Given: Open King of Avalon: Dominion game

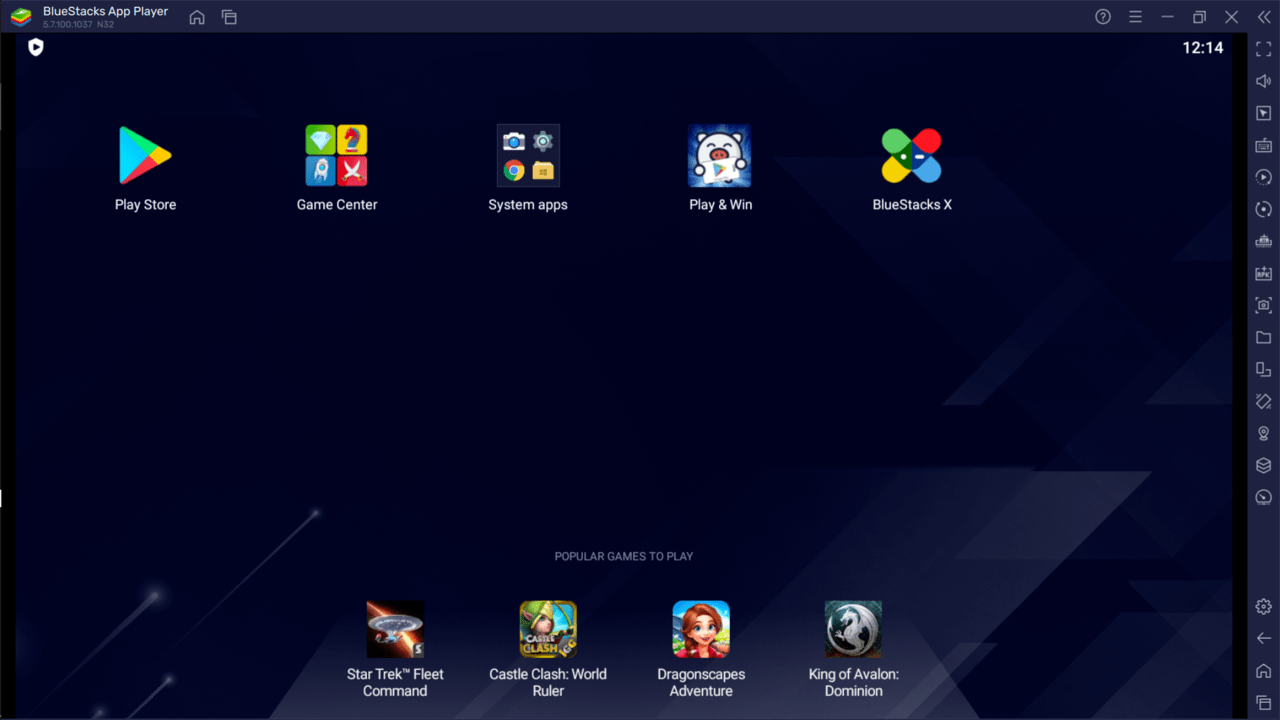Looking at the screenshot, I should [853, 629].
